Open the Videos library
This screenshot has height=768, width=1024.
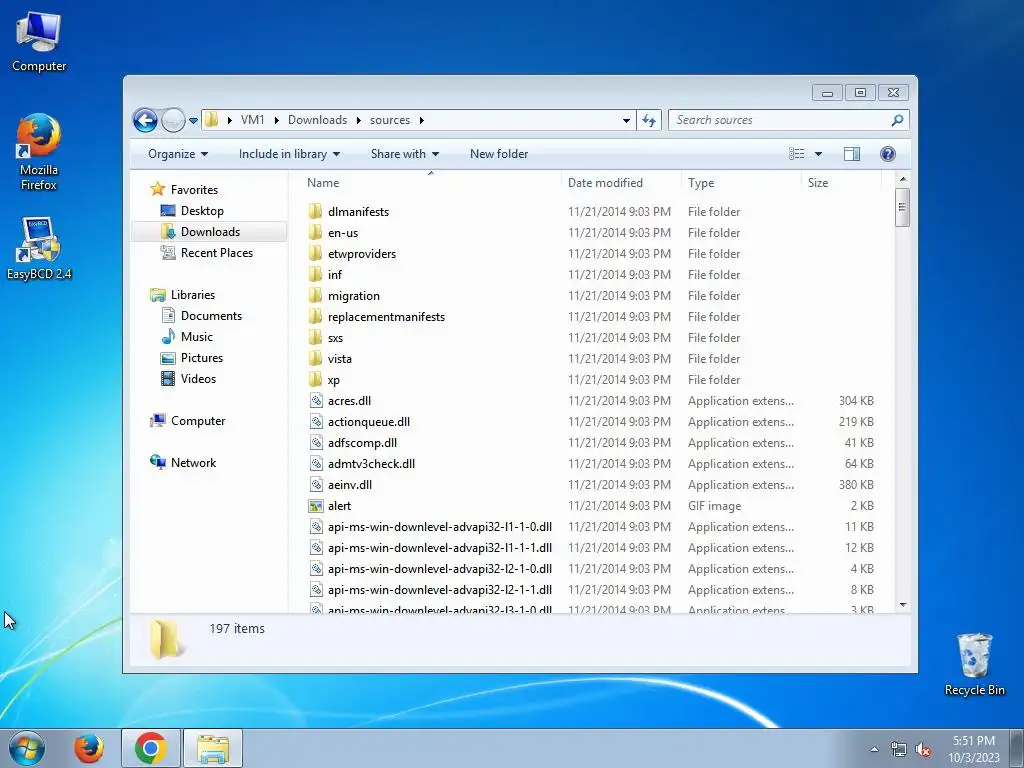tap(198, 379)
